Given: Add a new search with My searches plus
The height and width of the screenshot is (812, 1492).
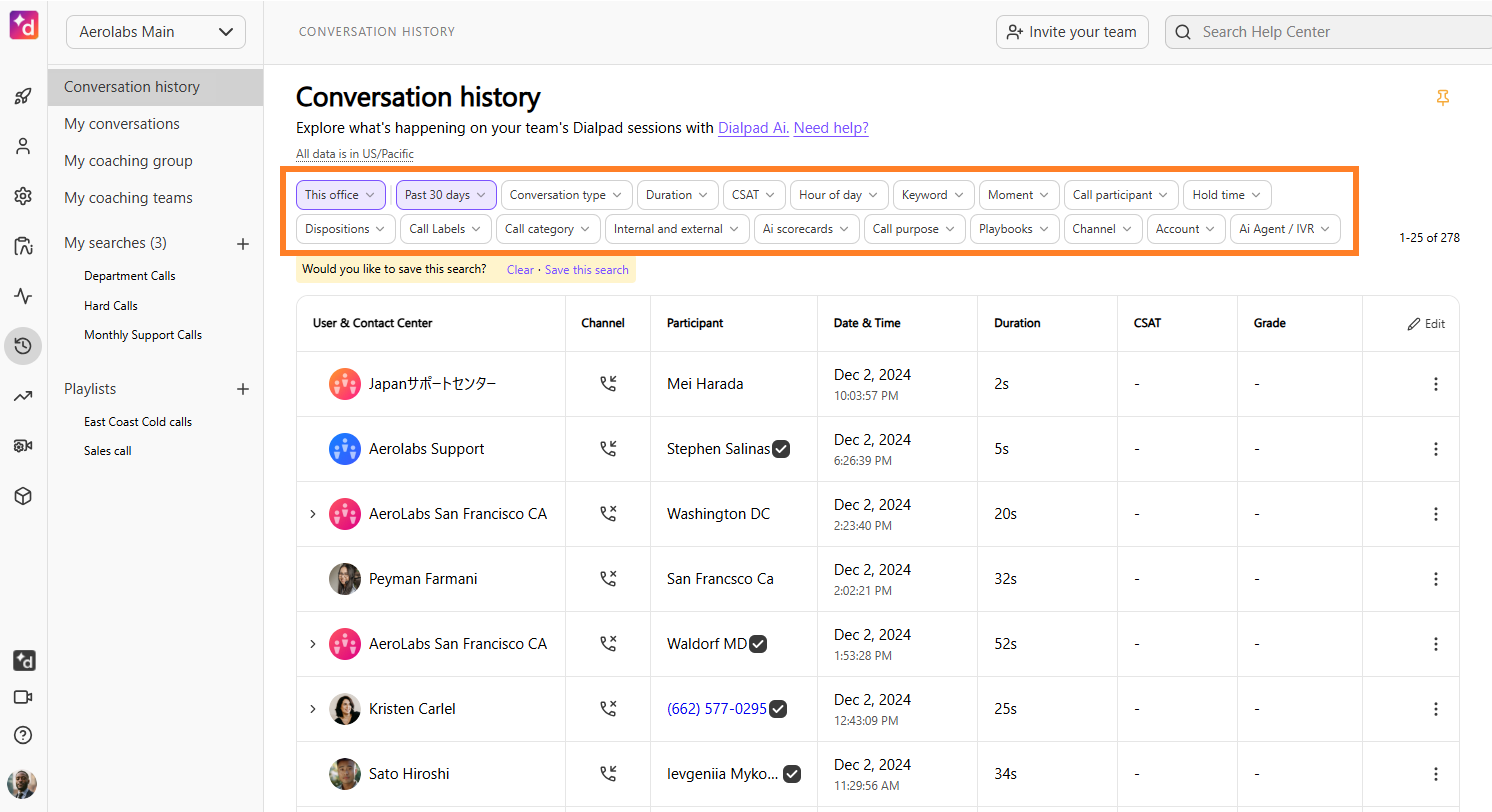Looking at the screenshot, I should [x=242, y=243].
